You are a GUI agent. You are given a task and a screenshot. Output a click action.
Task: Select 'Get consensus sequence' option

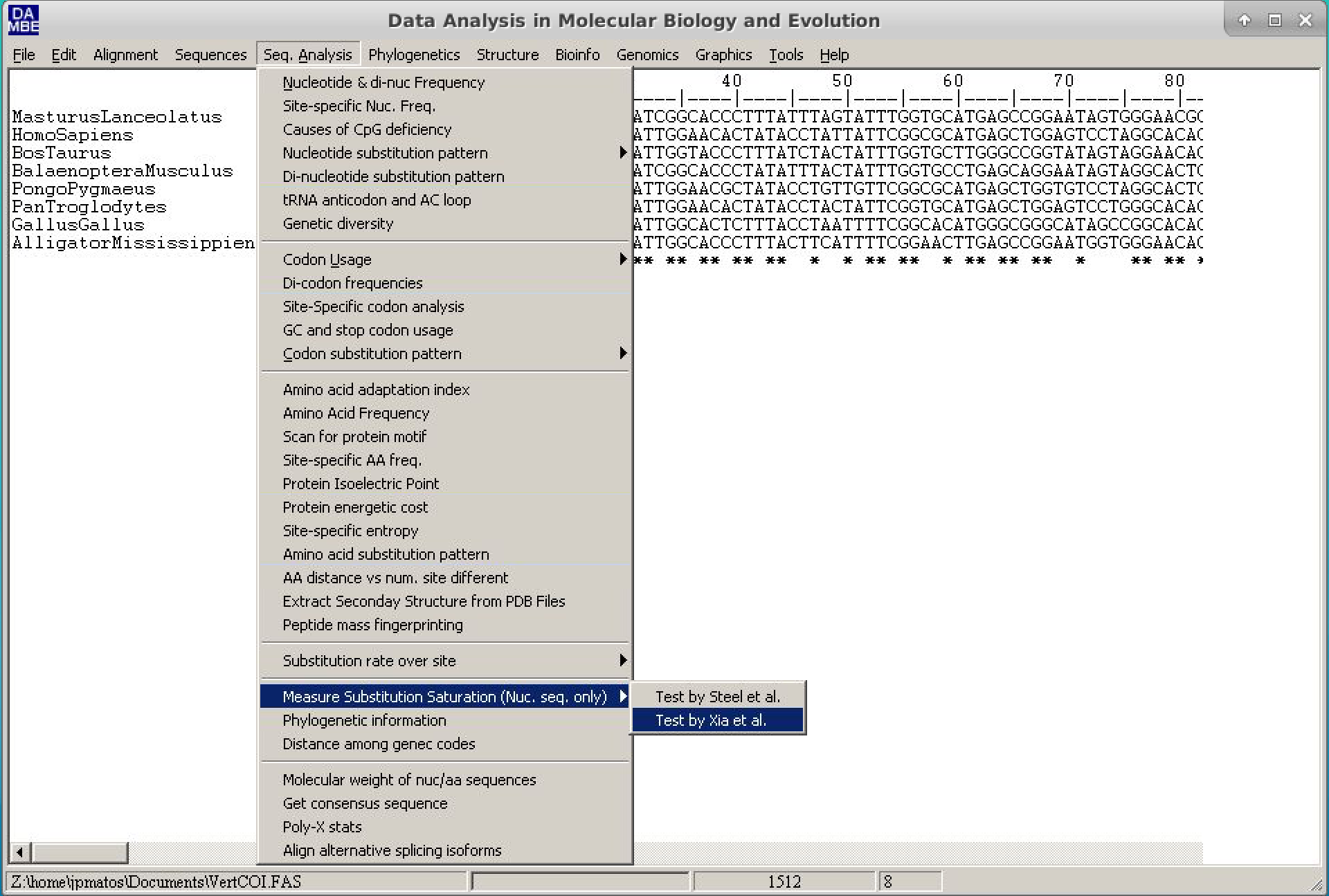(x=365, y=803)
